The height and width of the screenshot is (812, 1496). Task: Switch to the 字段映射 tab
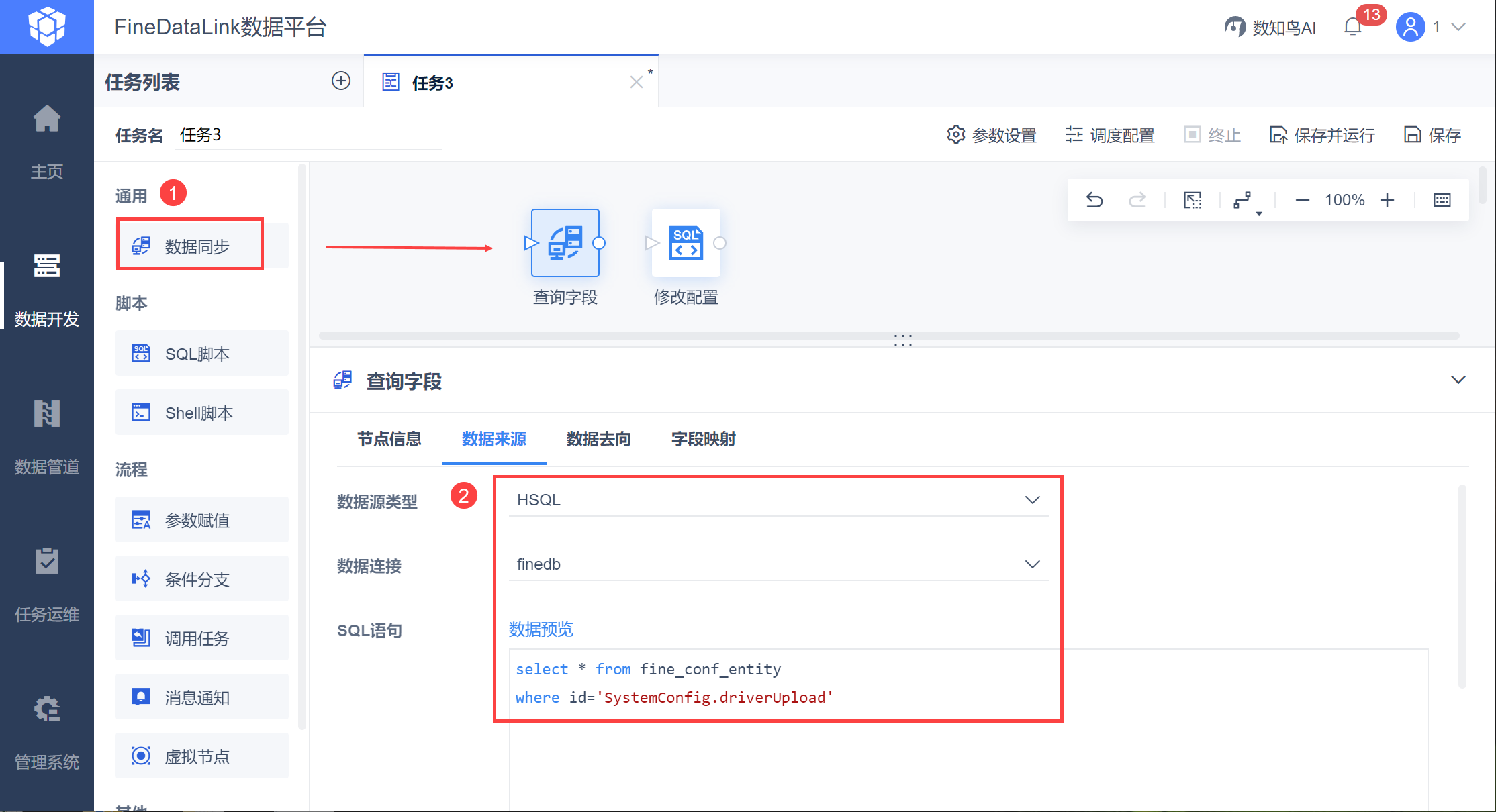[703, 439]
